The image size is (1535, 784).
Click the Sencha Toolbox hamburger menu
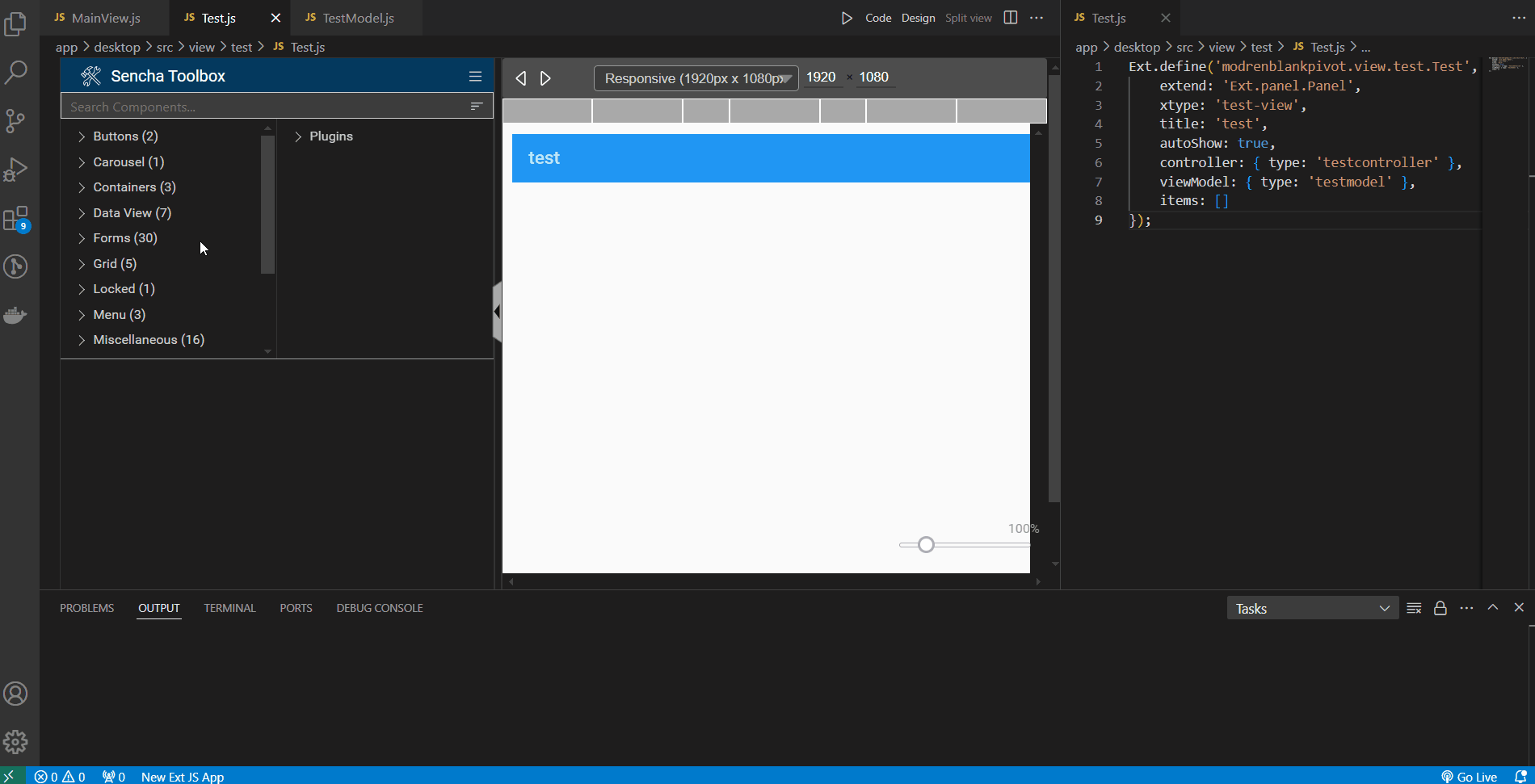point(475,77)
